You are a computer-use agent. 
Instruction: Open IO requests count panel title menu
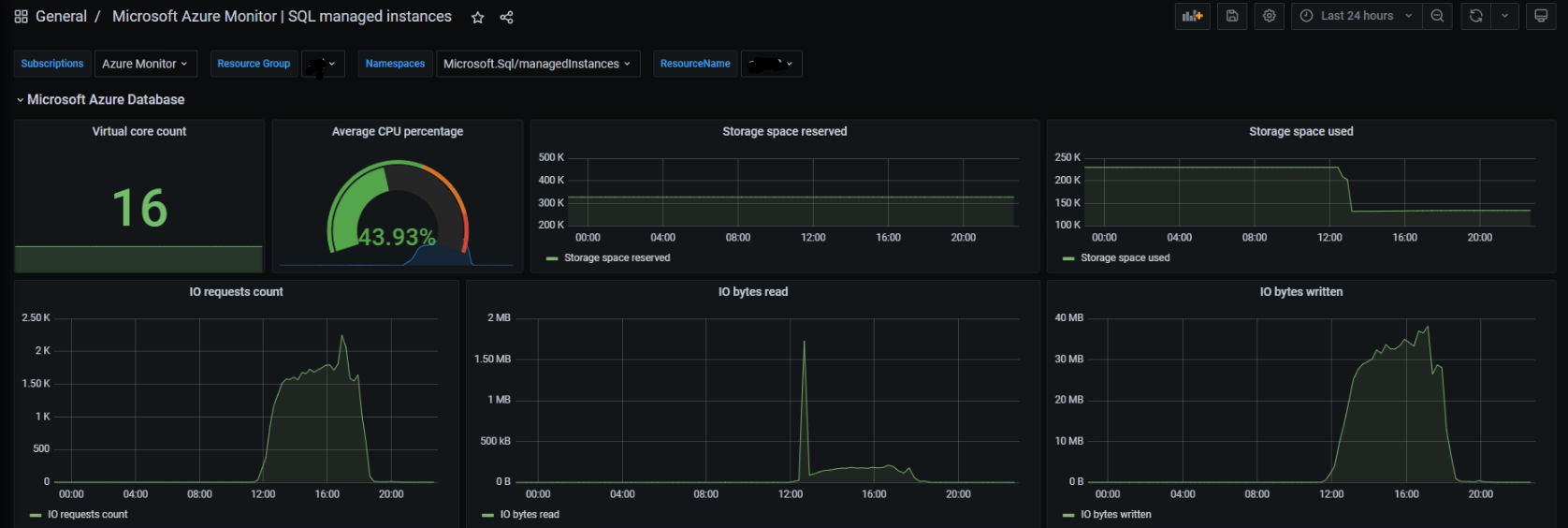pos(236,292)
